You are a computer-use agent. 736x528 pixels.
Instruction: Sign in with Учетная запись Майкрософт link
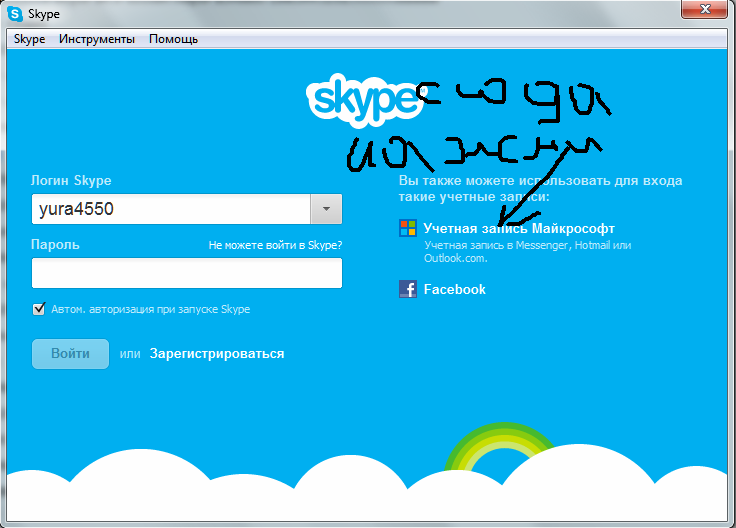tap(519, 229)
